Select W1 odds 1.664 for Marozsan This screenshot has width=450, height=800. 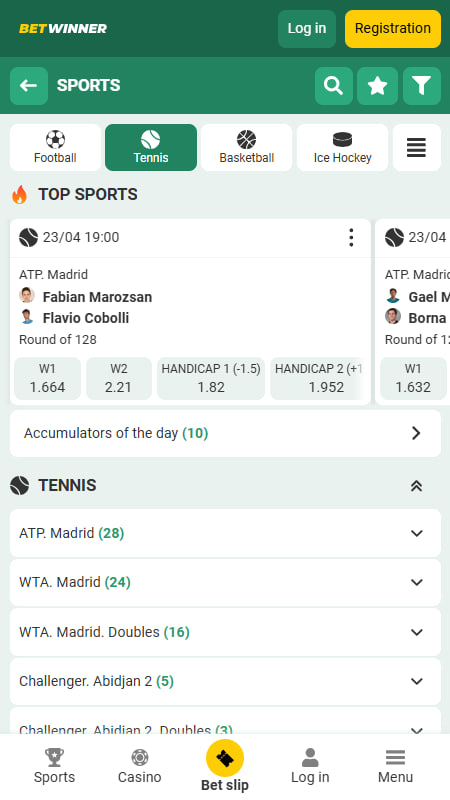tap(47, 378)
